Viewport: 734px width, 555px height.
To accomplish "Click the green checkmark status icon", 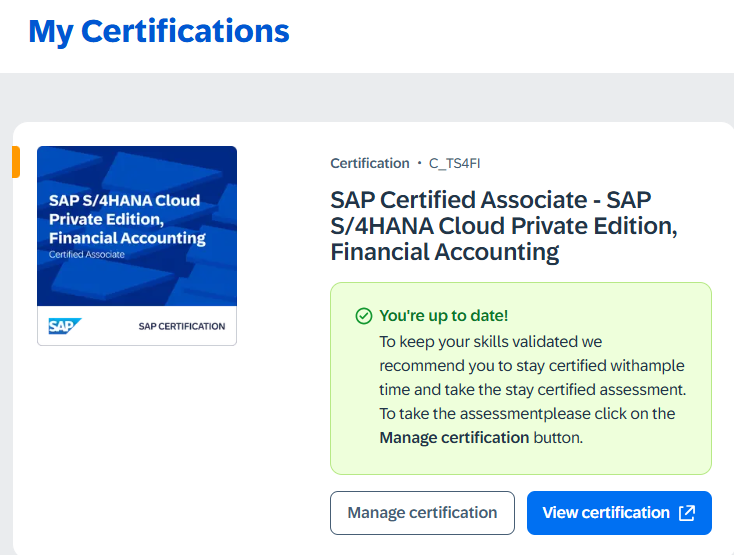I will pos(364,316).
